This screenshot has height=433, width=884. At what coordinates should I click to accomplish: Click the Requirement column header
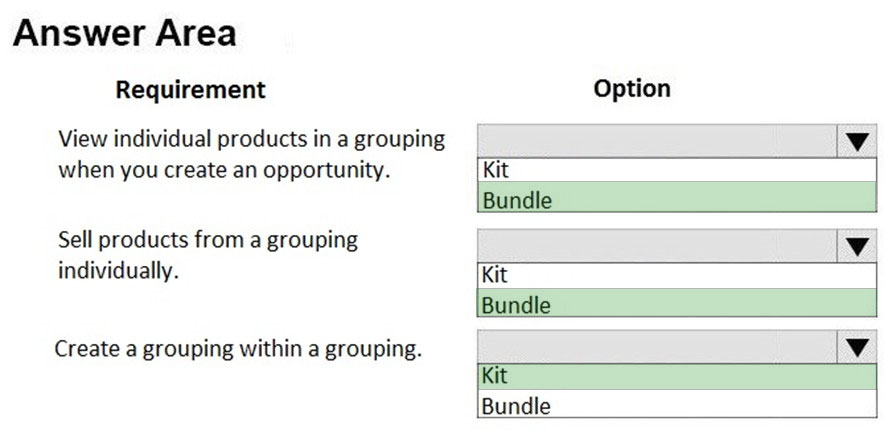pyautogui.click(x=190, y=90)
